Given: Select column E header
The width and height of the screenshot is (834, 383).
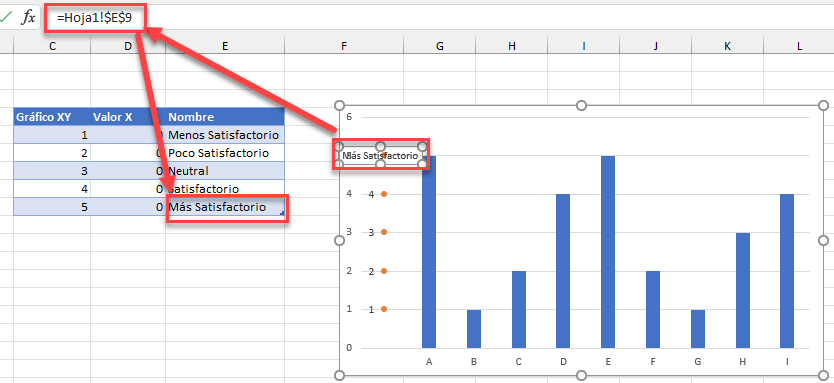Looking at the screenshot, I should coord(225,46).
